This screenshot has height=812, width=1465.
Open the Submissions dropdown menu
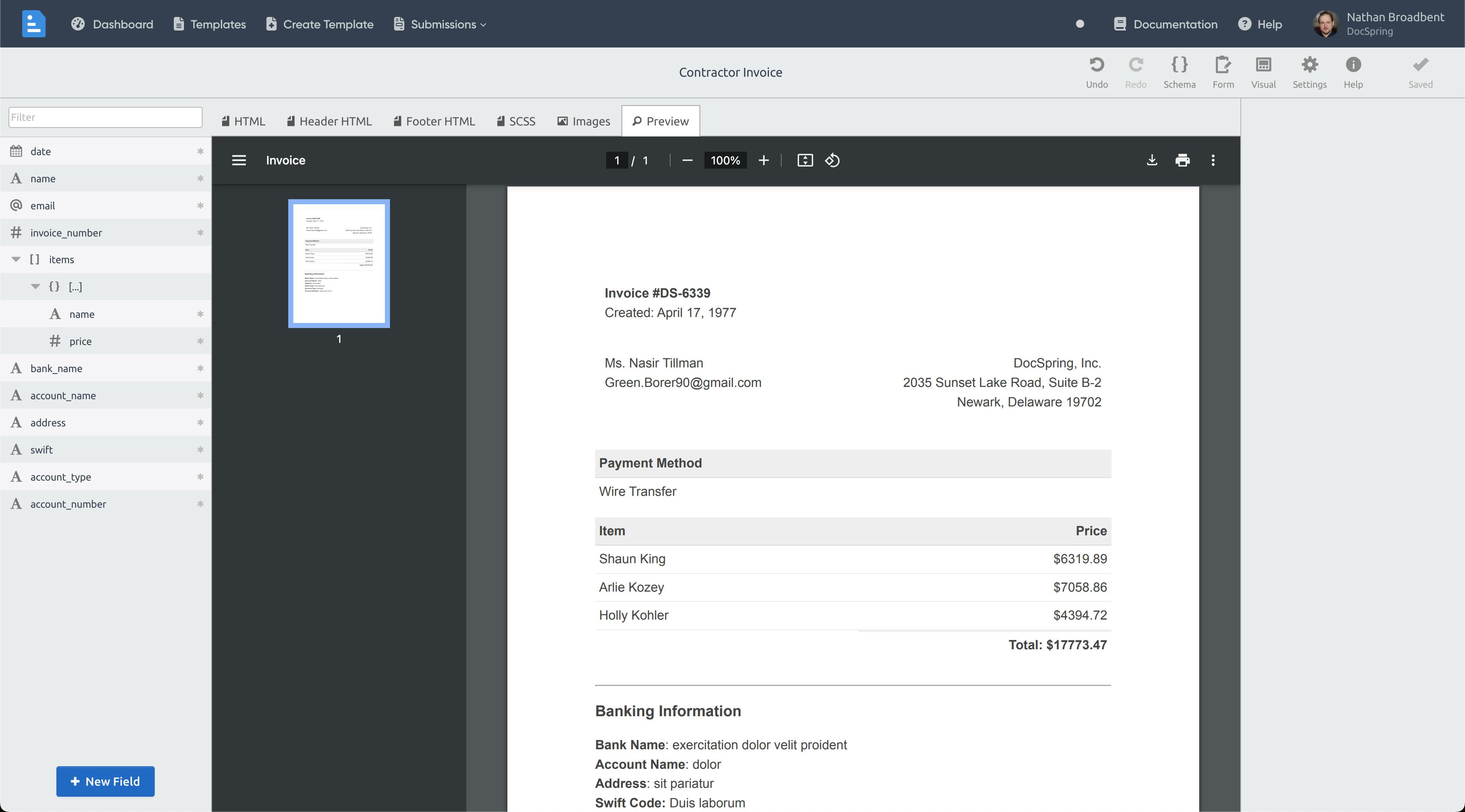click(440, 24)
